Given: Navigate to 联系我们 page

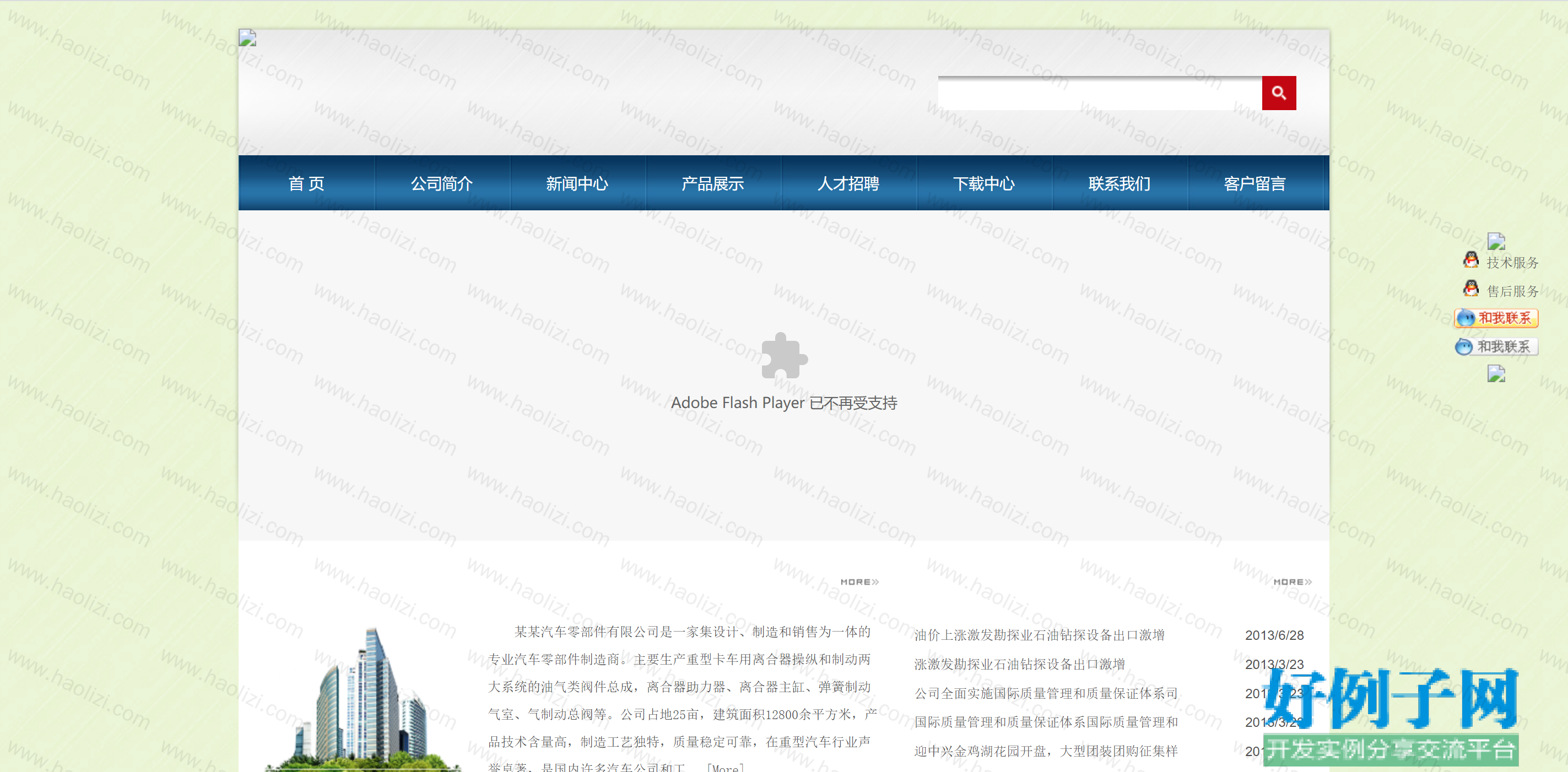Looking at the screenshot, I should (x=1120, y=183).
